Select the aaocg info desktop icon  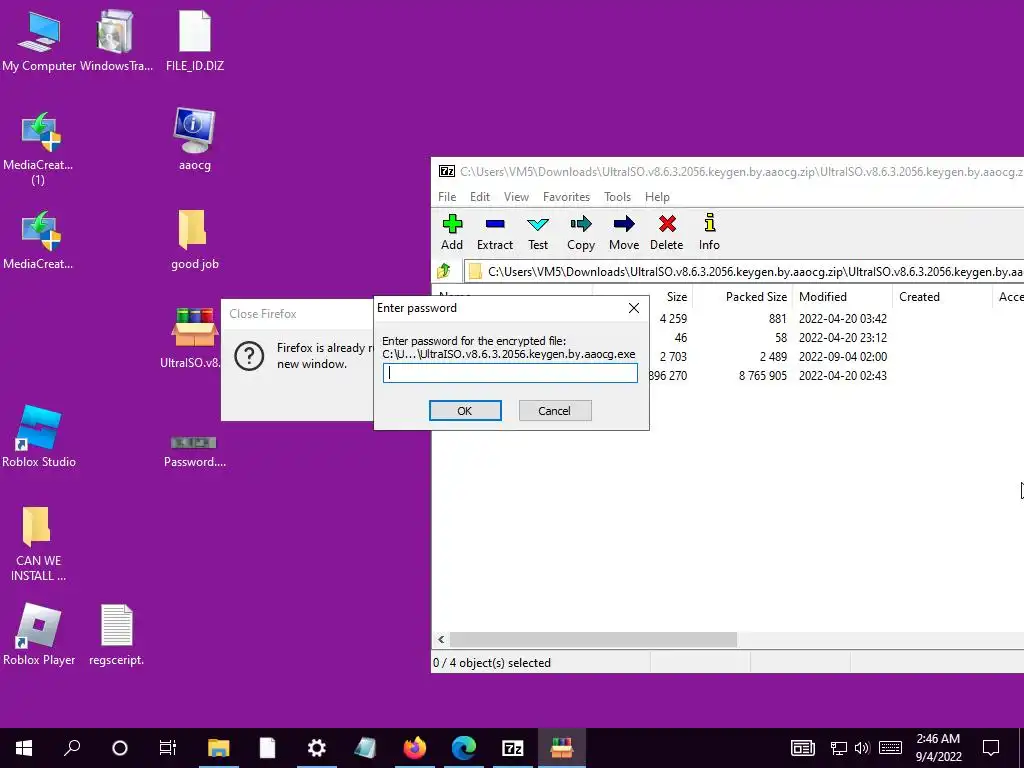click(195, 140)
